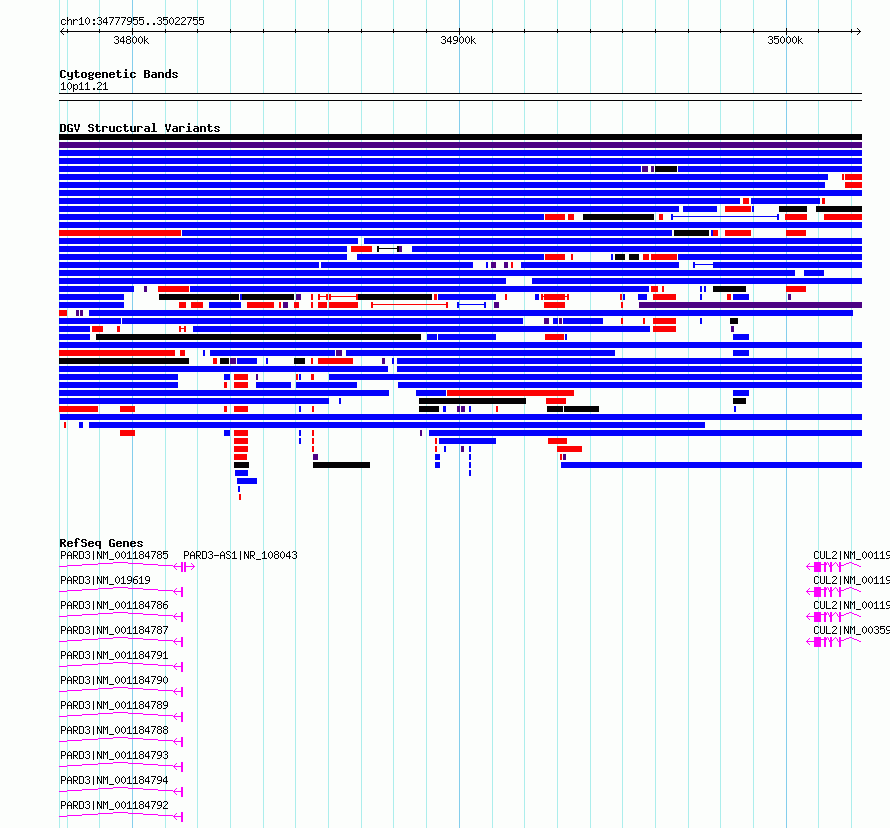Click the chr10:34777955..35022755 region label

[x=132, y=21]
